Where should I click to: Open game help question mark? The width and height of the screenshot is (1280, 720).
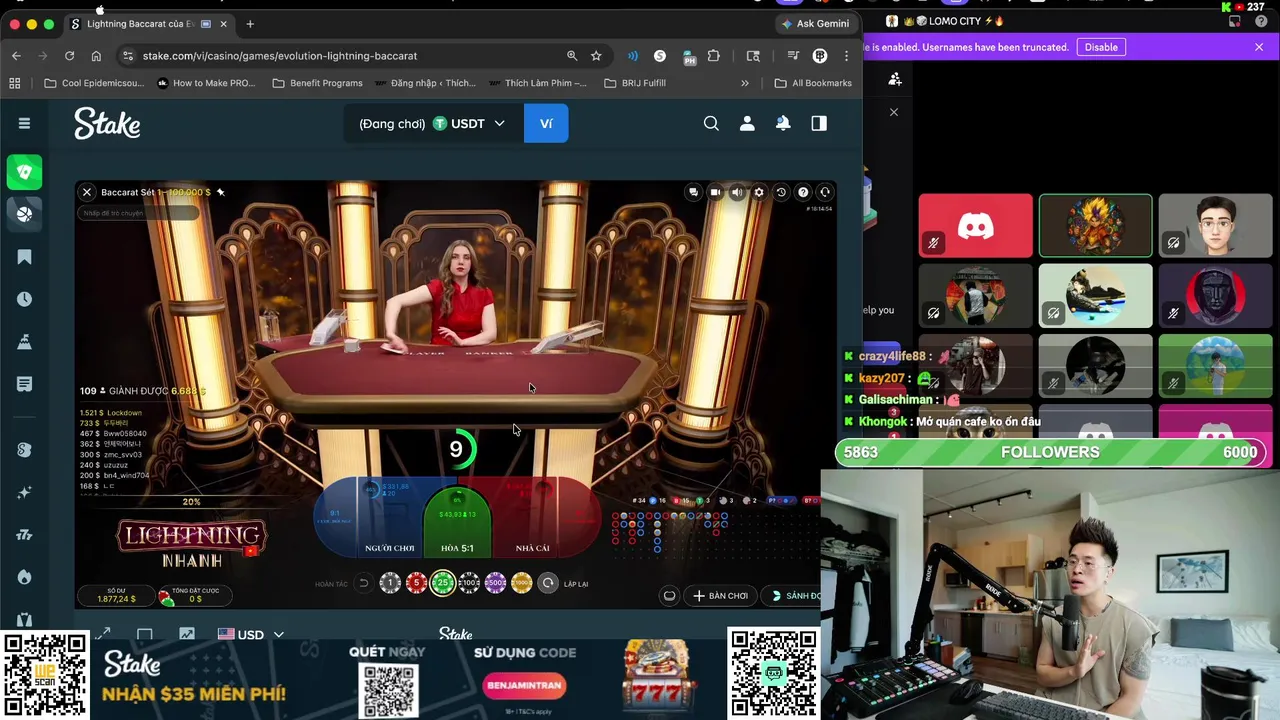pos(803,192)
